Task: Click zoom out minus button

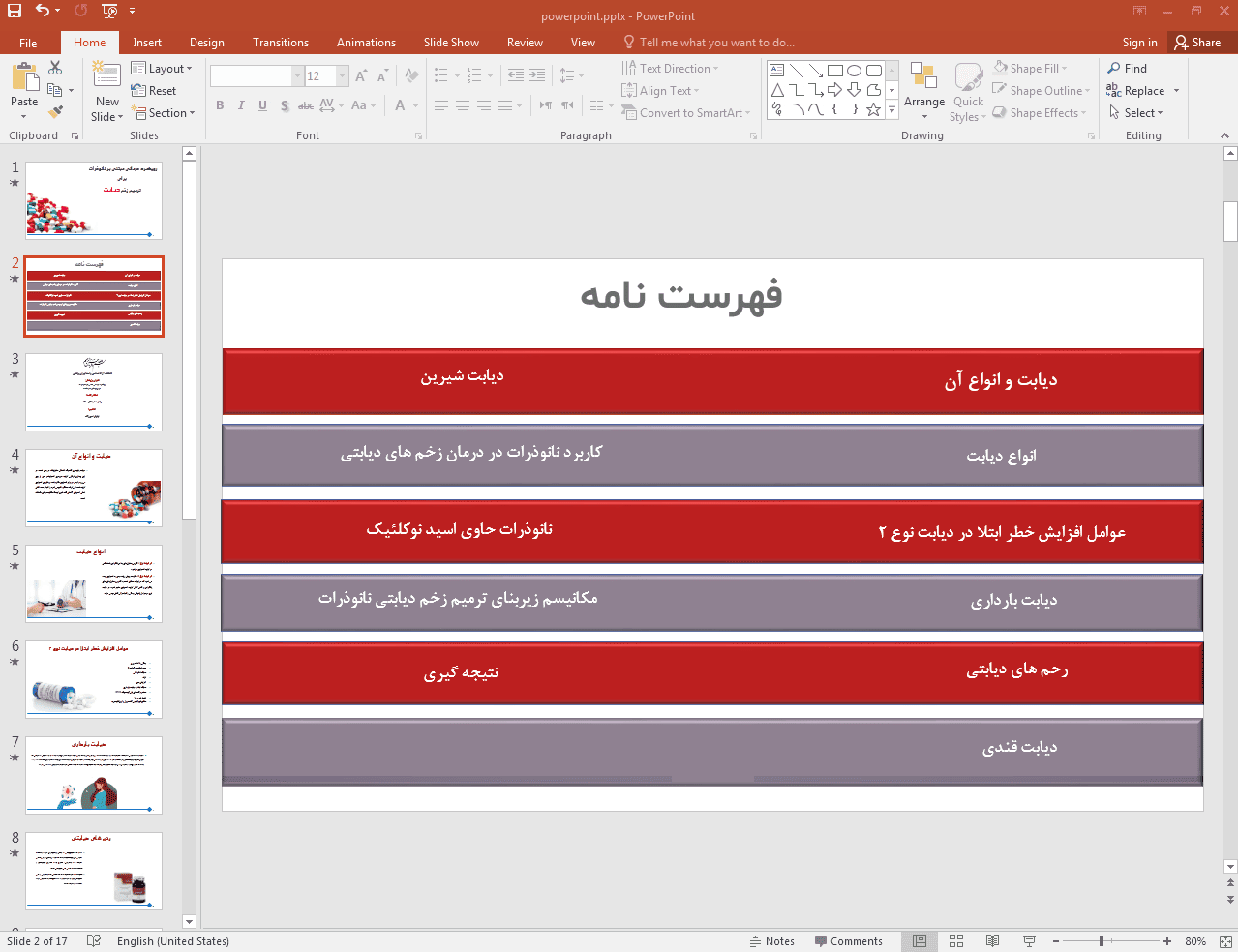Action: 1056,941
